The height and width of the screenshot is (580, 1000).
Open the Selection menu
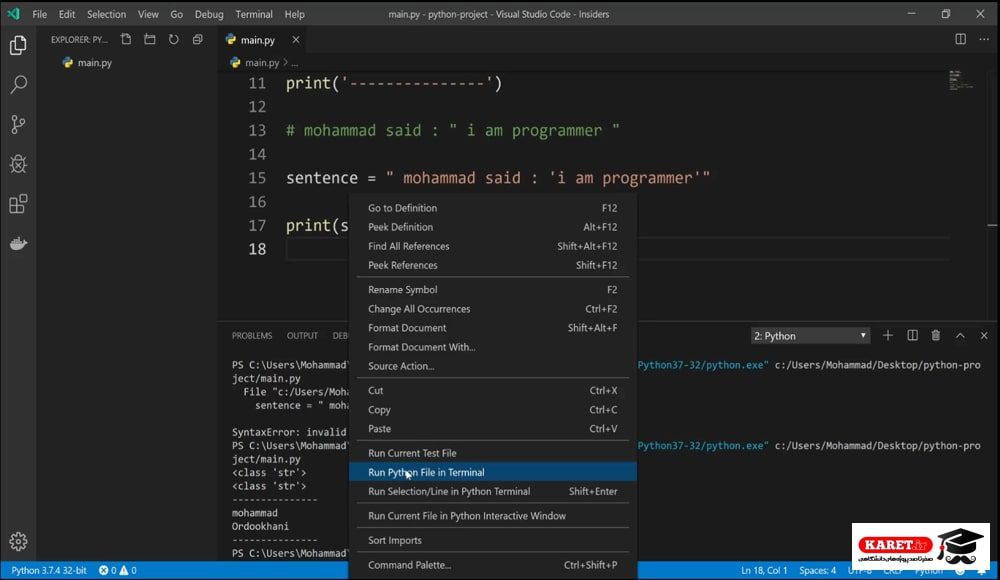pos(107,14)
